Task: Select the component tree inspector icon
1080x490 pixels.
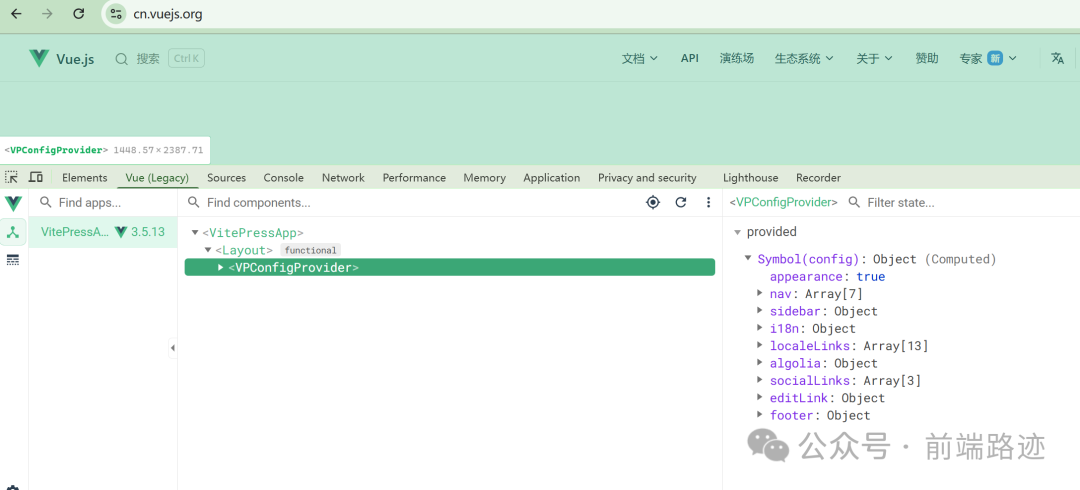Action: tap(13, 232)
